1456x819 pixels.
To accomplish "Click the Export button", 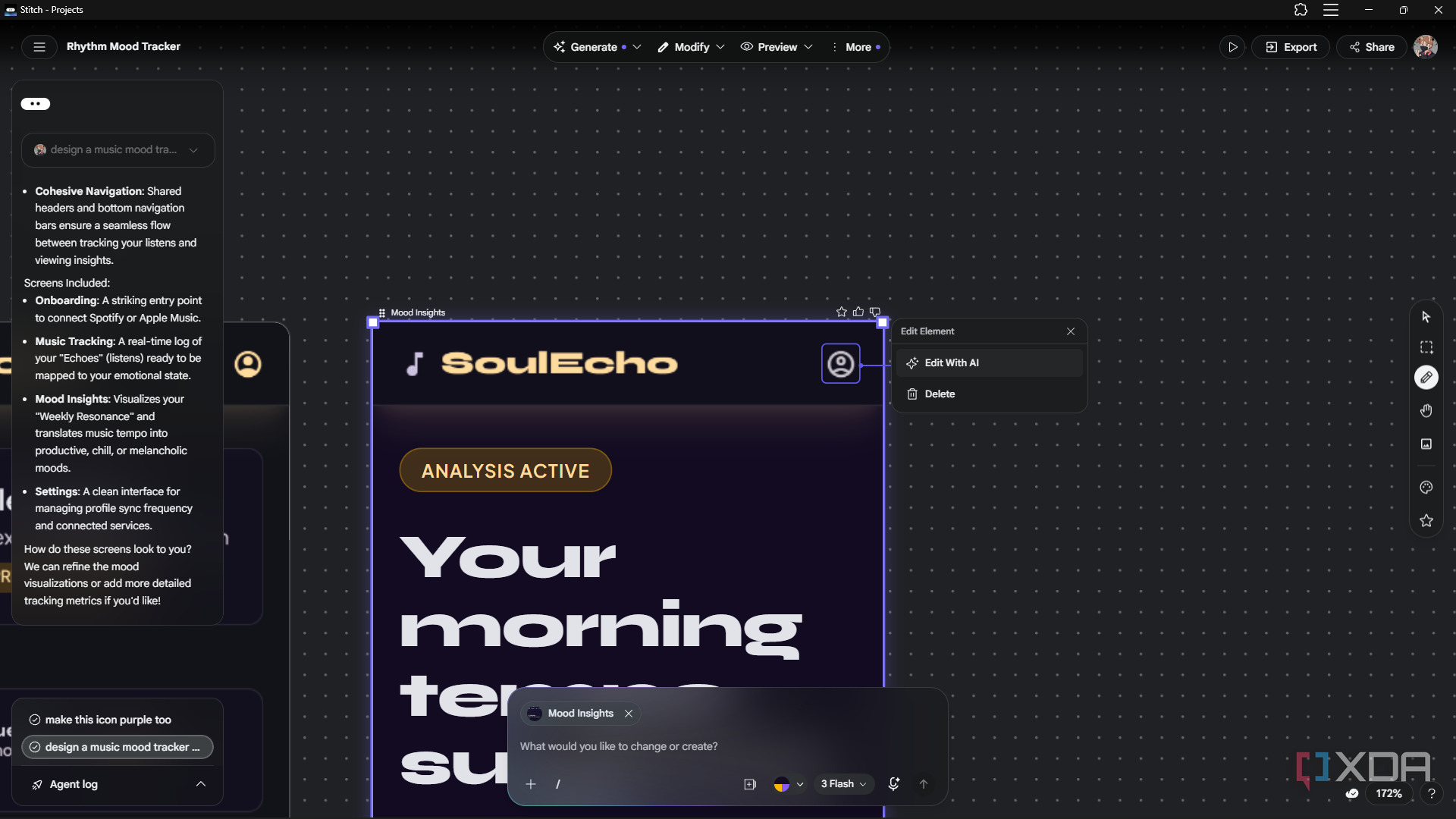I will (x=1291, y=47).
